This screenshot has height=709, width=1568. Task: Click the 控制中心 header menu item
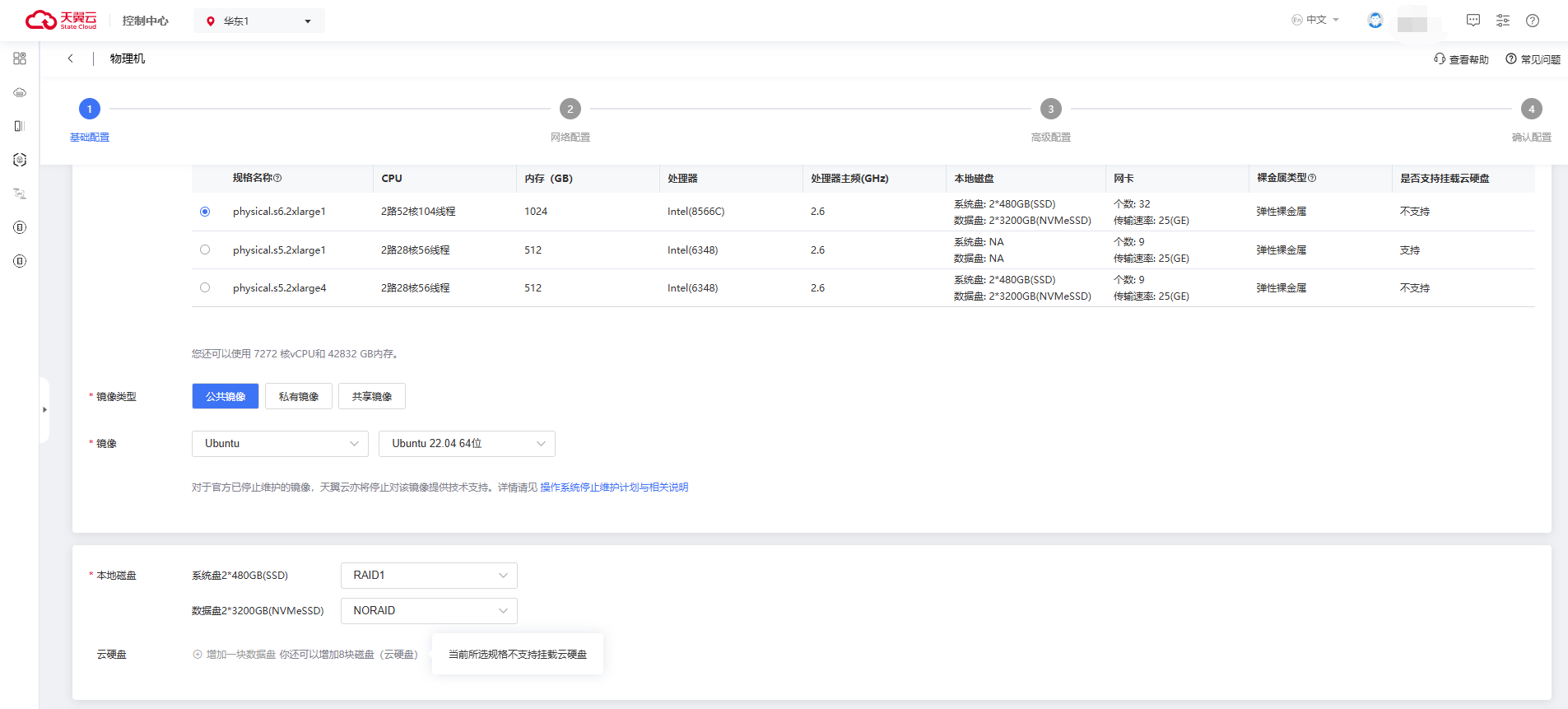(x=145, y=21)
